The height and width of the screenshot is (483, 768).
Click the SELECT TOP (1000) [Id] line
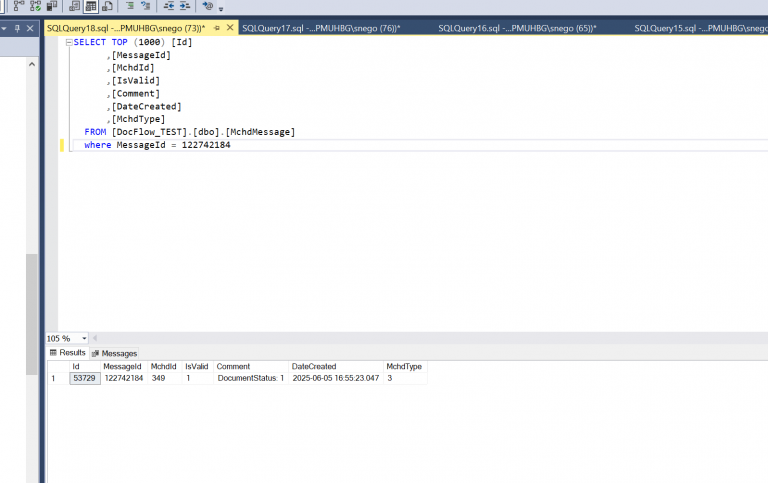pyautogui.click(x=133, y=42)
